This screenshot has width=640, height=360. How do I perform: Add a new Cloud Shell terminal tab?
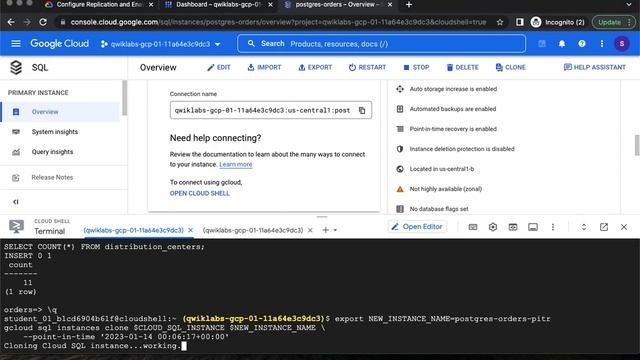pos(325,230)
